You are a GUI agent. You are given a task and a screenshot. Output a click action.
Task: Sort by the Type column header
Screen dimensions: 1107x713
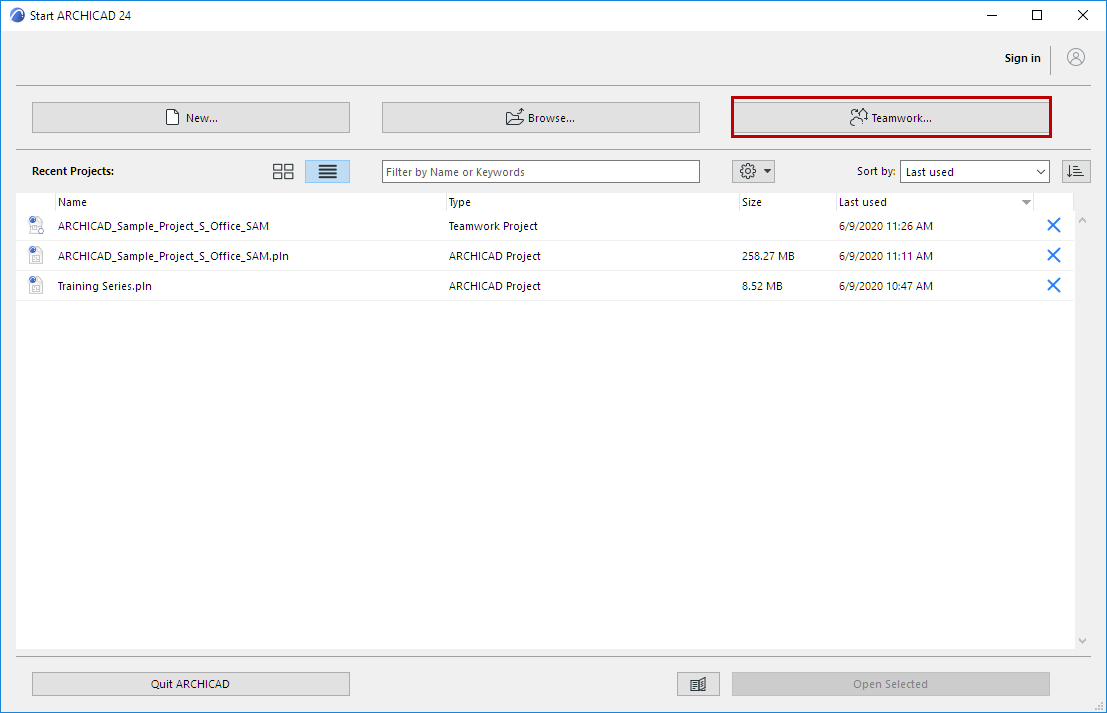coord(592,202)
